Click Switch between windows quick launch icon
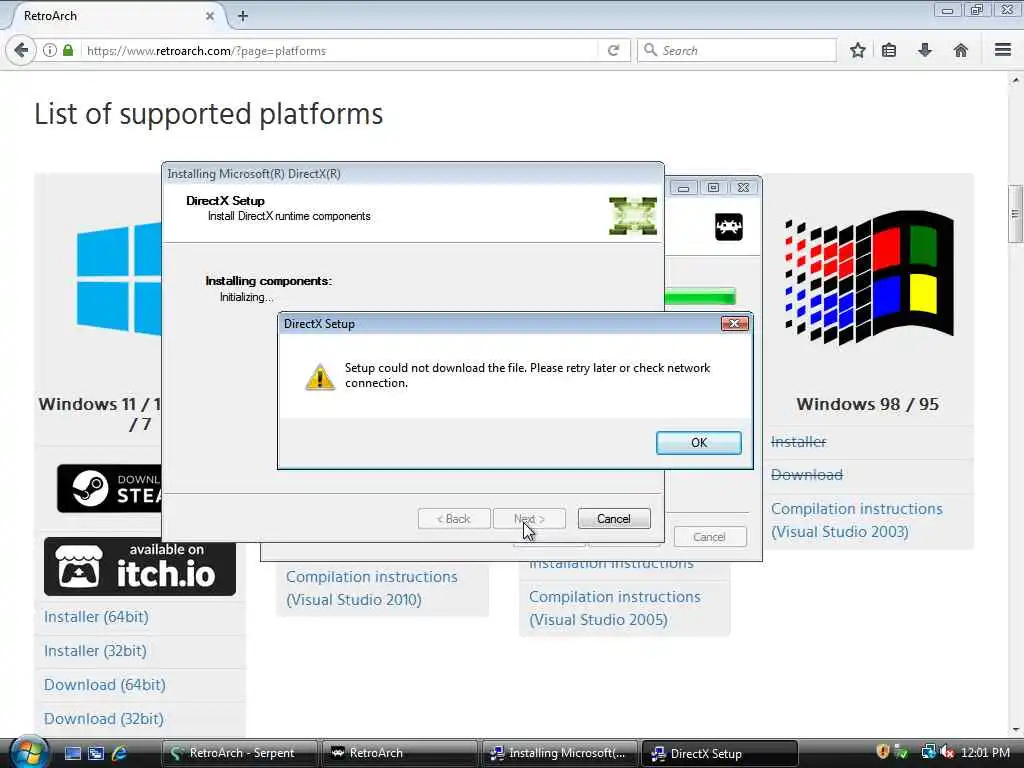Screen dimensions: 1024x768 [x=96, y=753]
